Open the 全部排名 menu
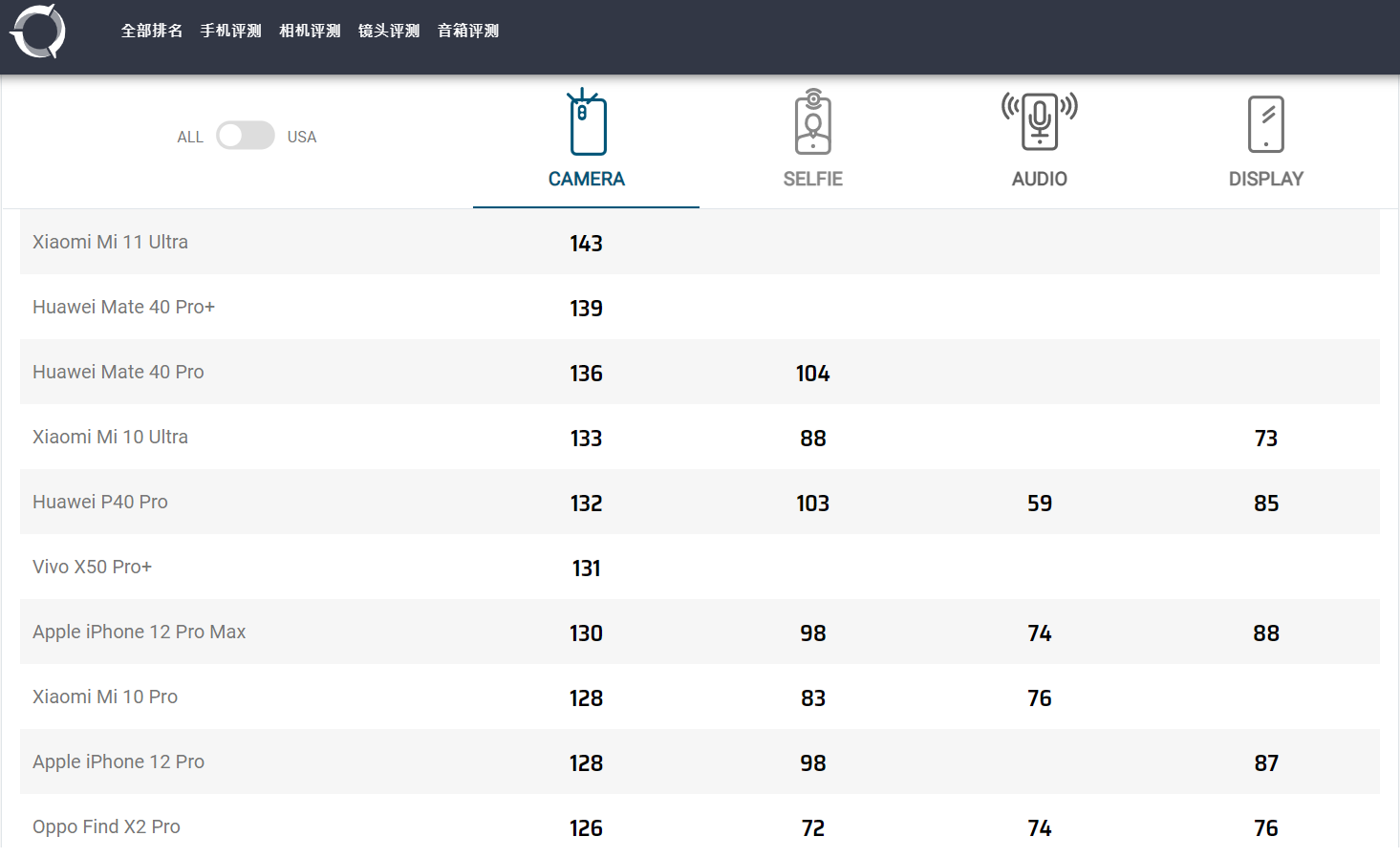1400x858 pixels. click(x=152, y=31)
